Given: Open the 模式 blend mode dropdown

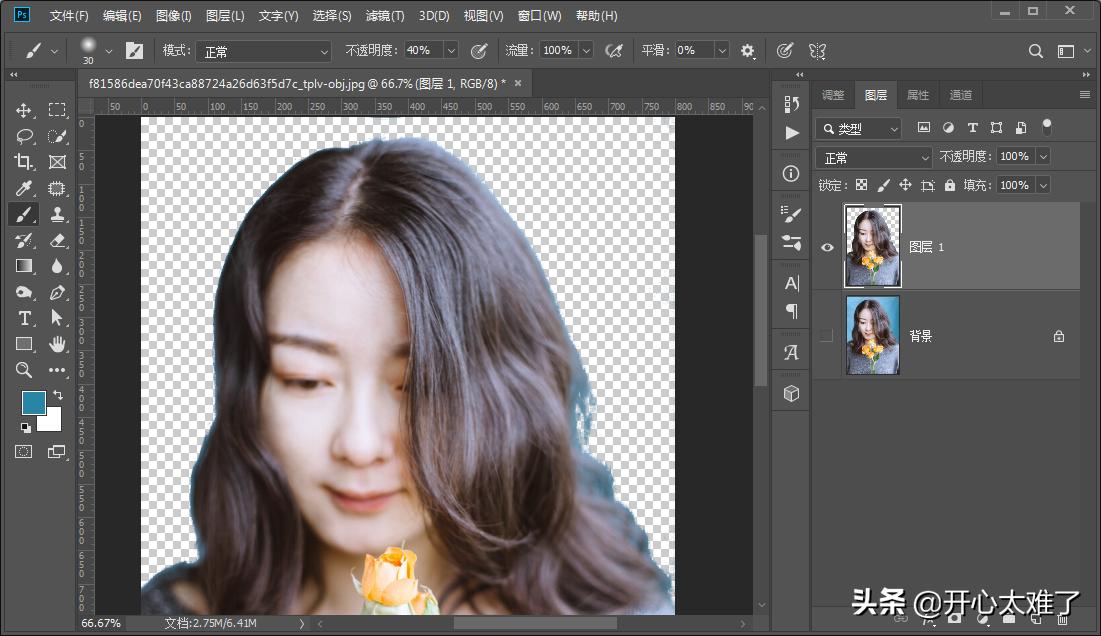Looking at the screenshot, I should coord(263,50).
